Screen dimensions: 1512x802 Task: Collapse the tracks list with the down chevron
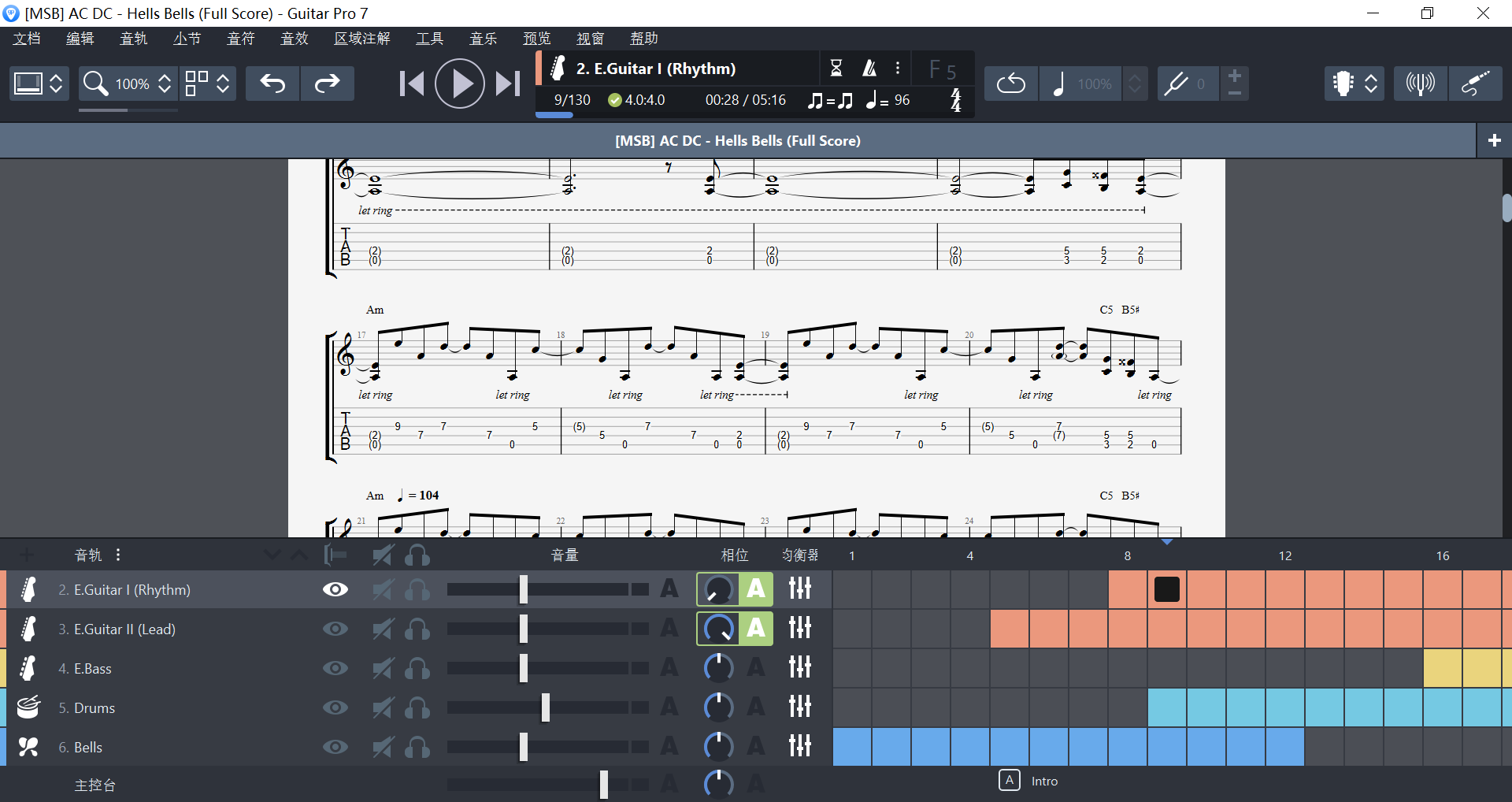272,555
